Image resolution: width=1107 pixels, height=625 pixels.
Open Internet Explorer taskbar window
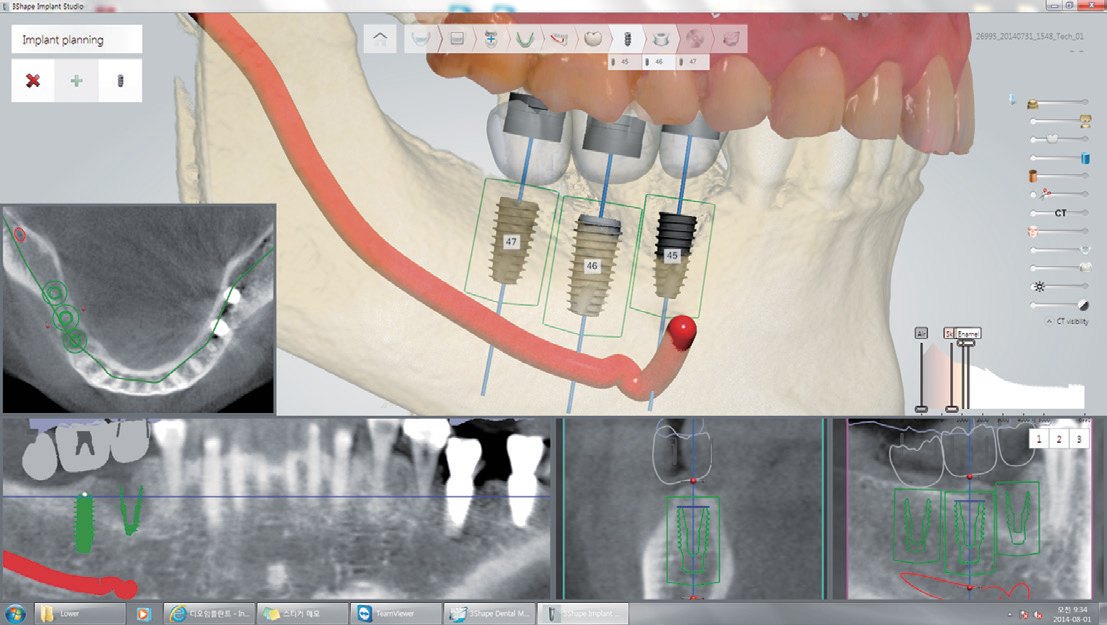tap(210, 613)
